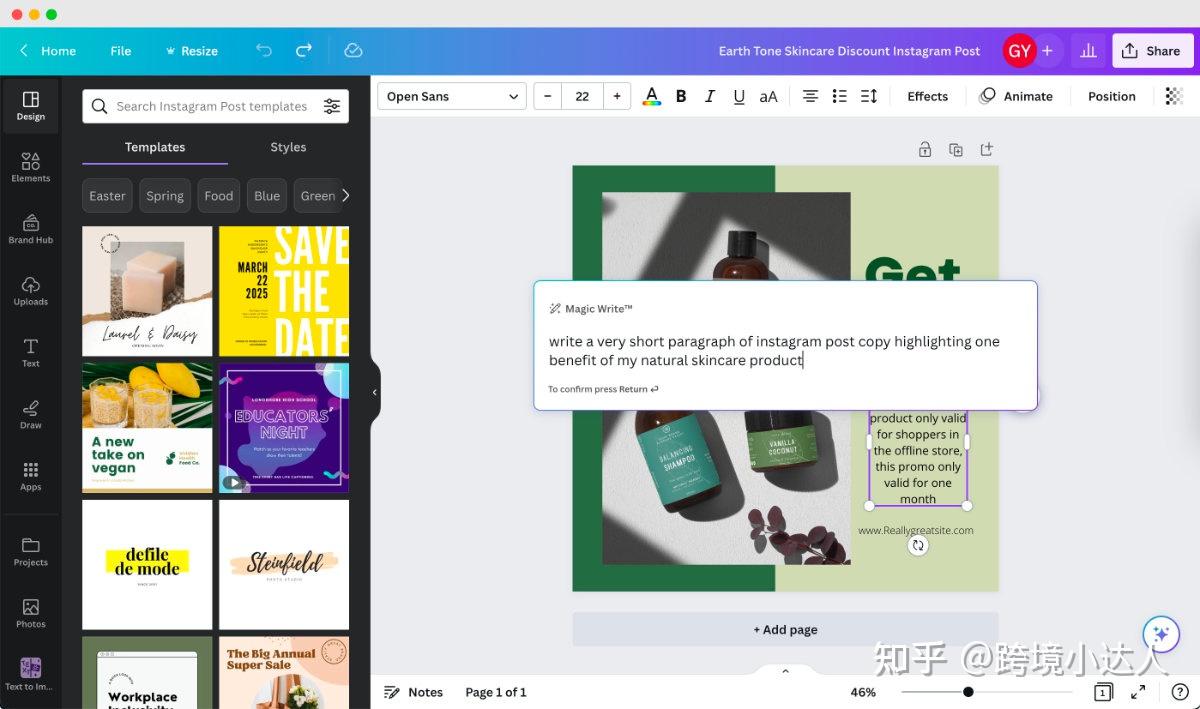
Task: Open the Uploads panel
Action: (30, 290)
